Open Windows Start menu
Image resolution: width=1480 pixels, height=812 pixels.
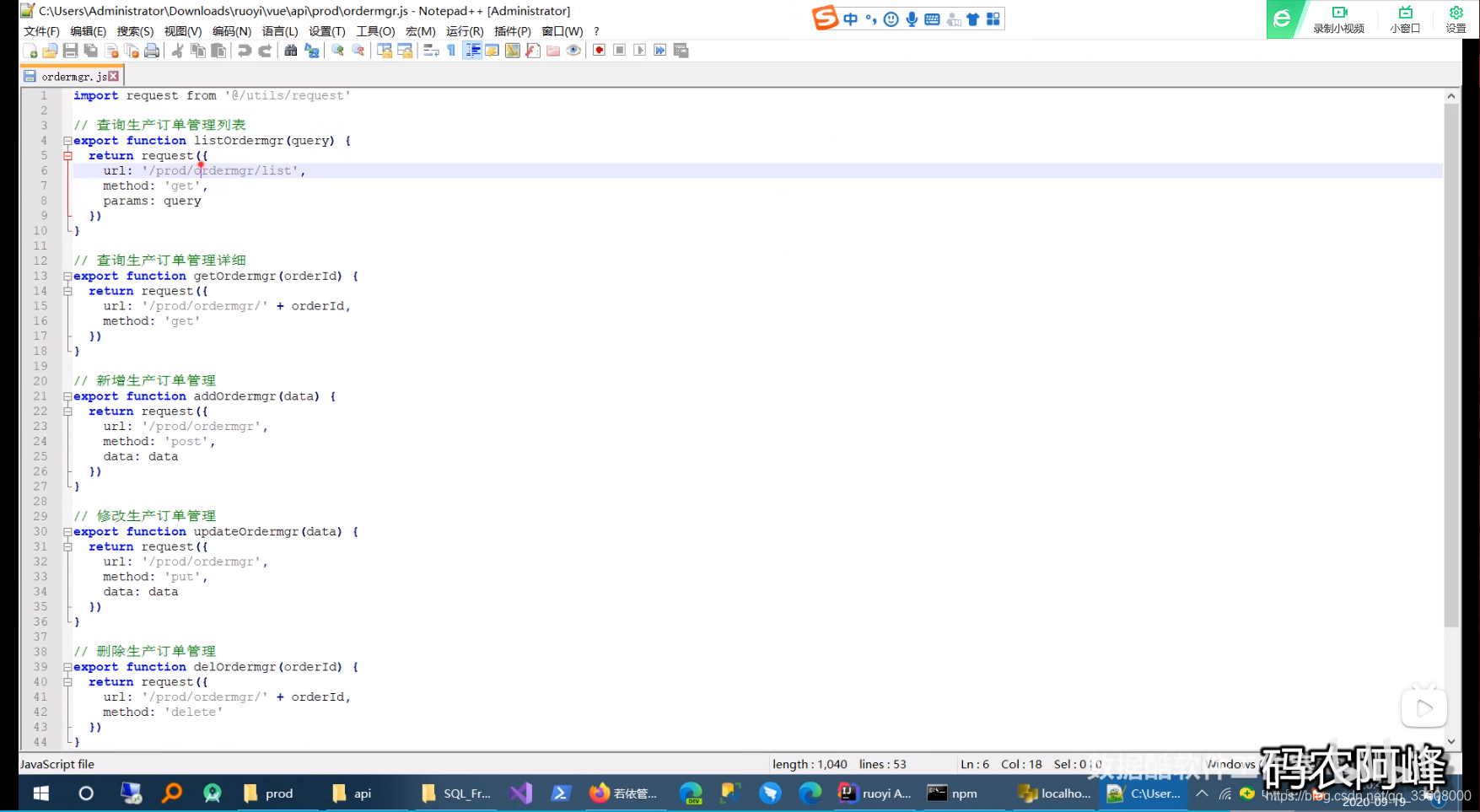40,793
